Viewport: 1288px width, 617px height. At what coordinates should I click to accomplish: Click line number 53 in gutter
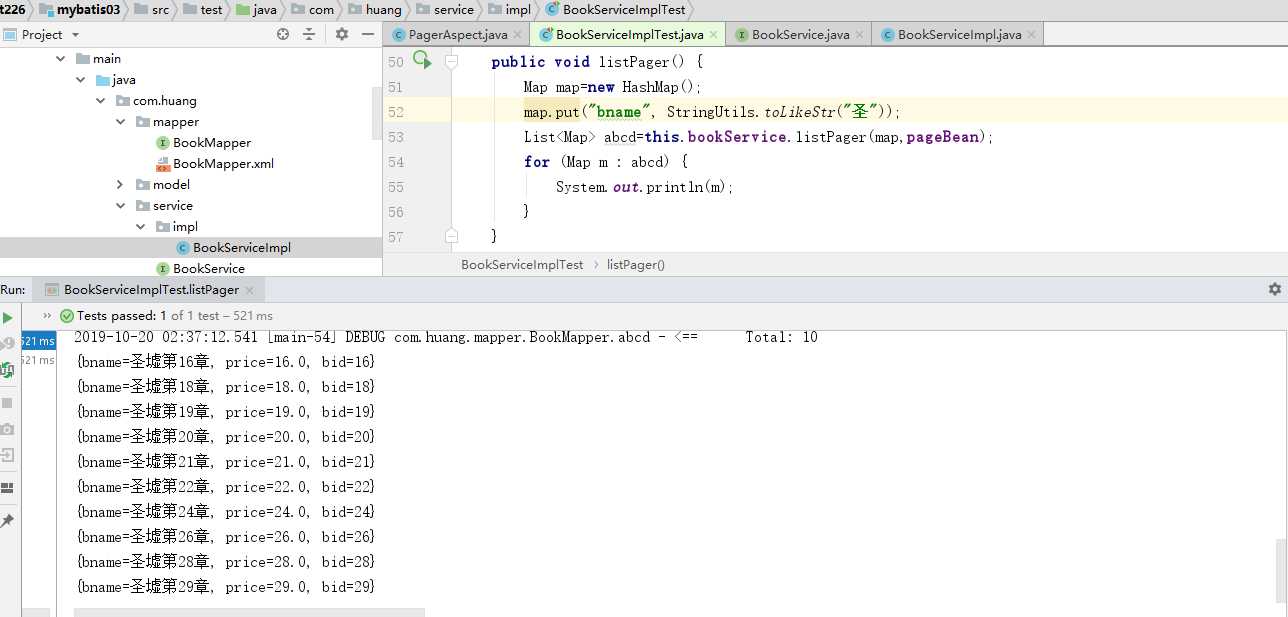(396, 137)
